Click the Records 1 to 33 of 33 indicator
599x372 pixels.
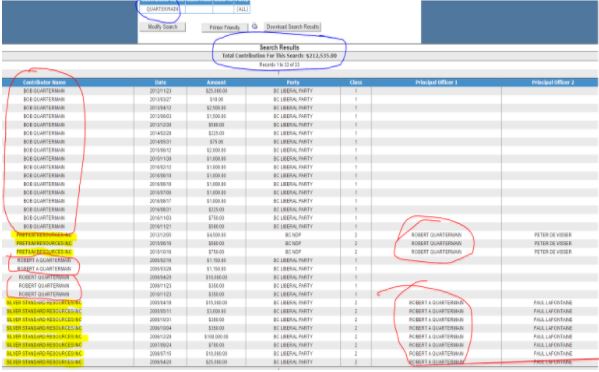pyautogui.click(x=279, y=65)
